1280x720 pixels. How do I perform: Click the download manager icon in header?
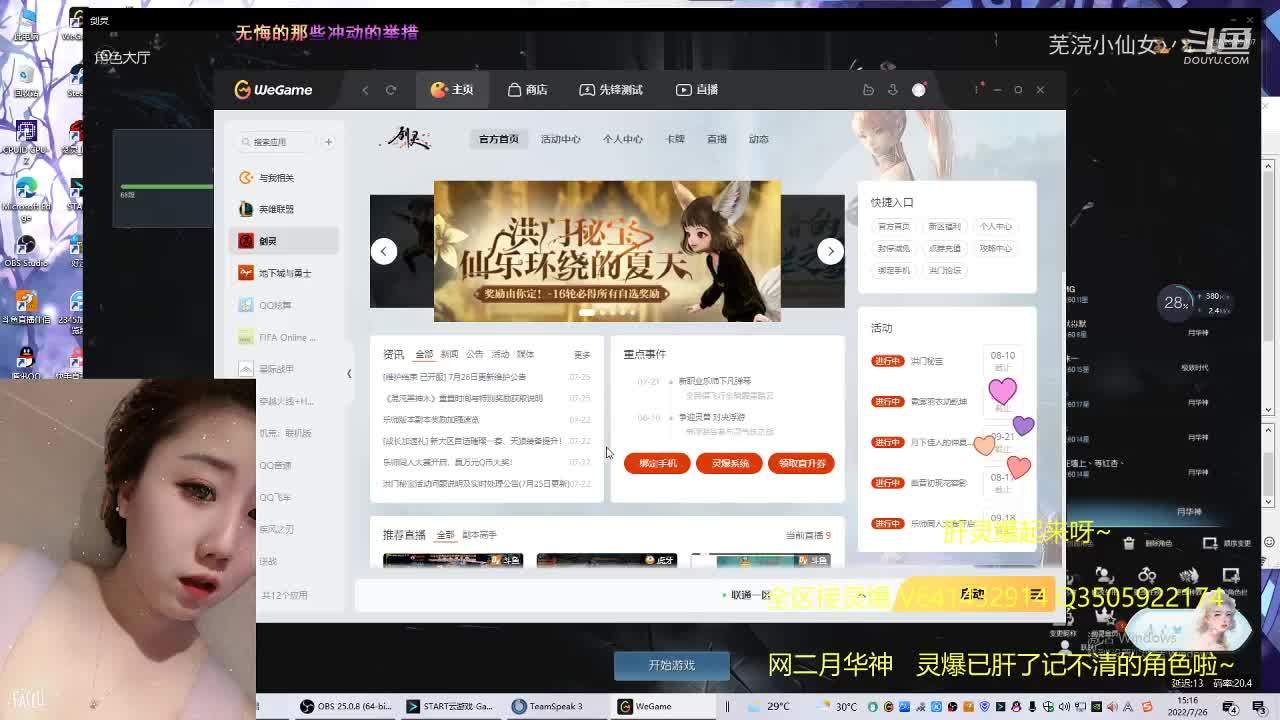[x=892, y=90]
